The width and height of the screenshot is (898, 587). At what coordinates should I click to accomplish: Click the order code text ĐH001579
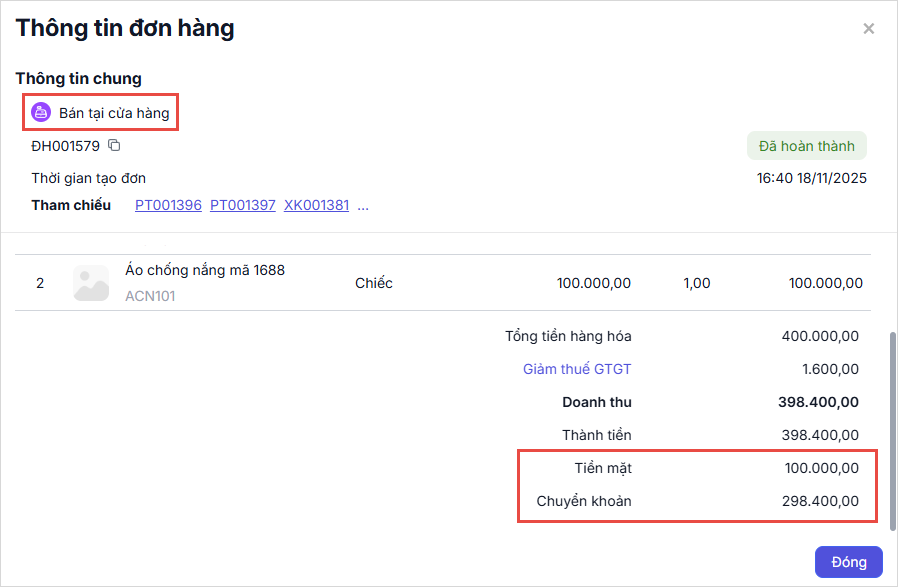point(65,146)
